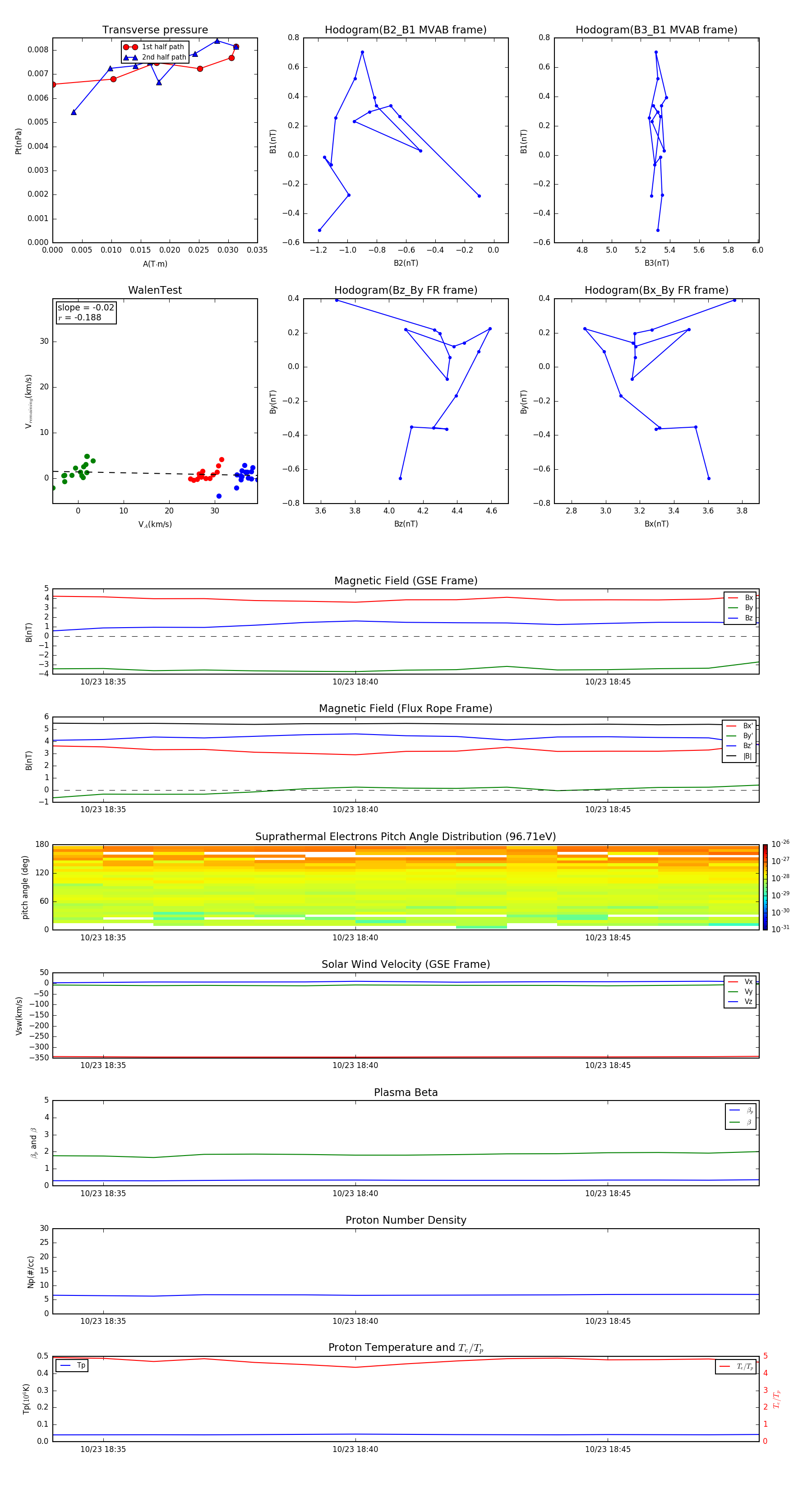Image resolution: width=812 pixels, height=1489 pixels.
Task: Click the green By legend entry in GSE field plot
Action: pyautogui.click(x=740, y=607)
